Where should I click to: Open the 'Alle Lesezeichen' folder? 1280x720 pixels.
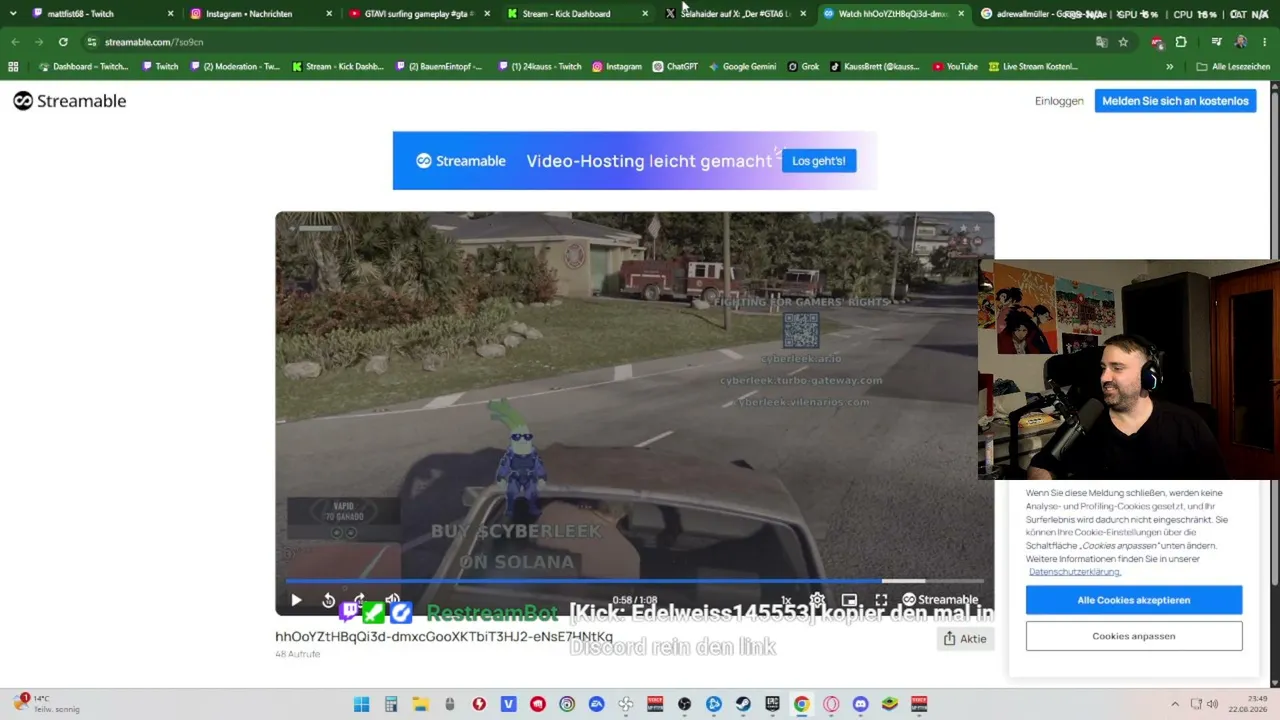pos(1233,66)
